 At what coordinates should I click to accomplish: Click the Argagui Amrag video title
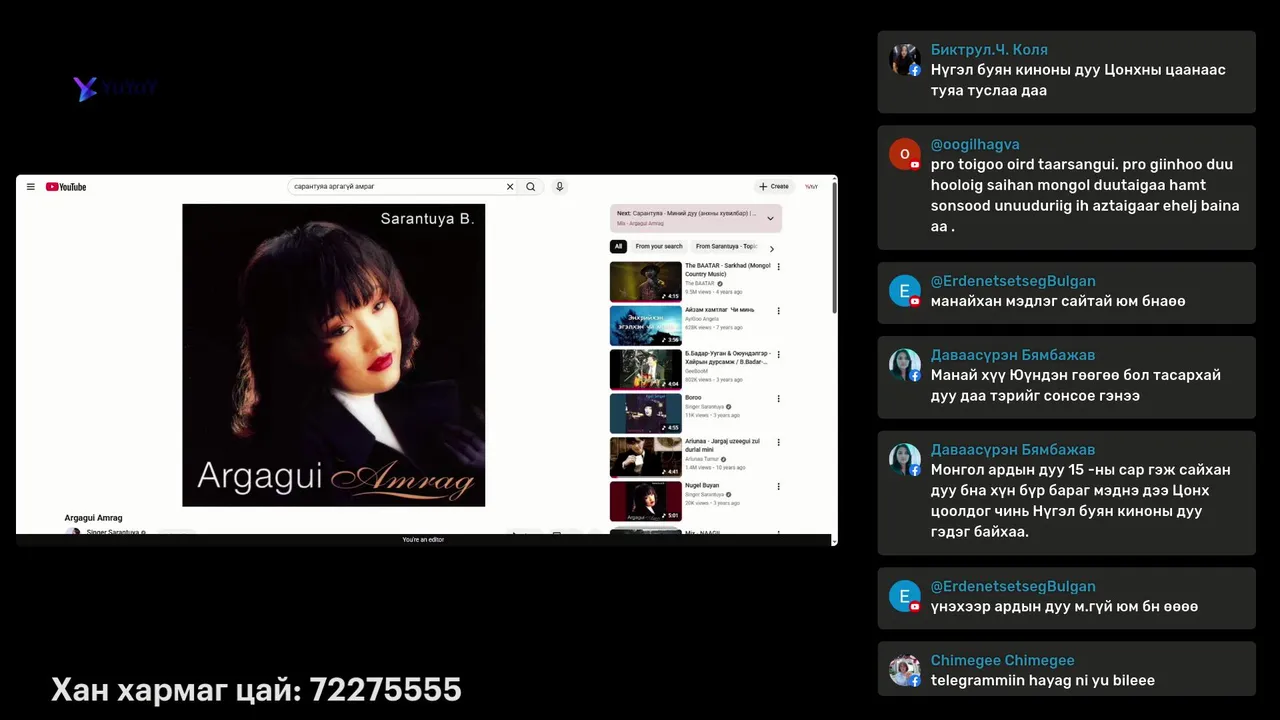[x=93, y=518]
